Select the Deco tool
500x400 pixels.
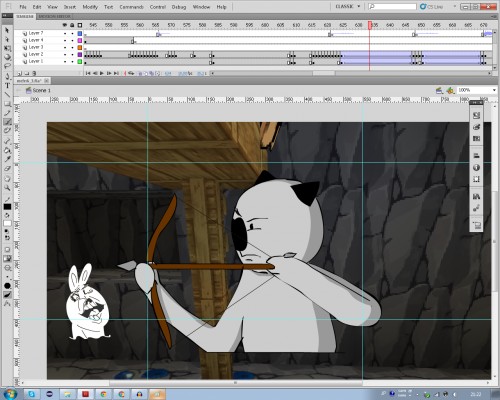pos(7,131)
